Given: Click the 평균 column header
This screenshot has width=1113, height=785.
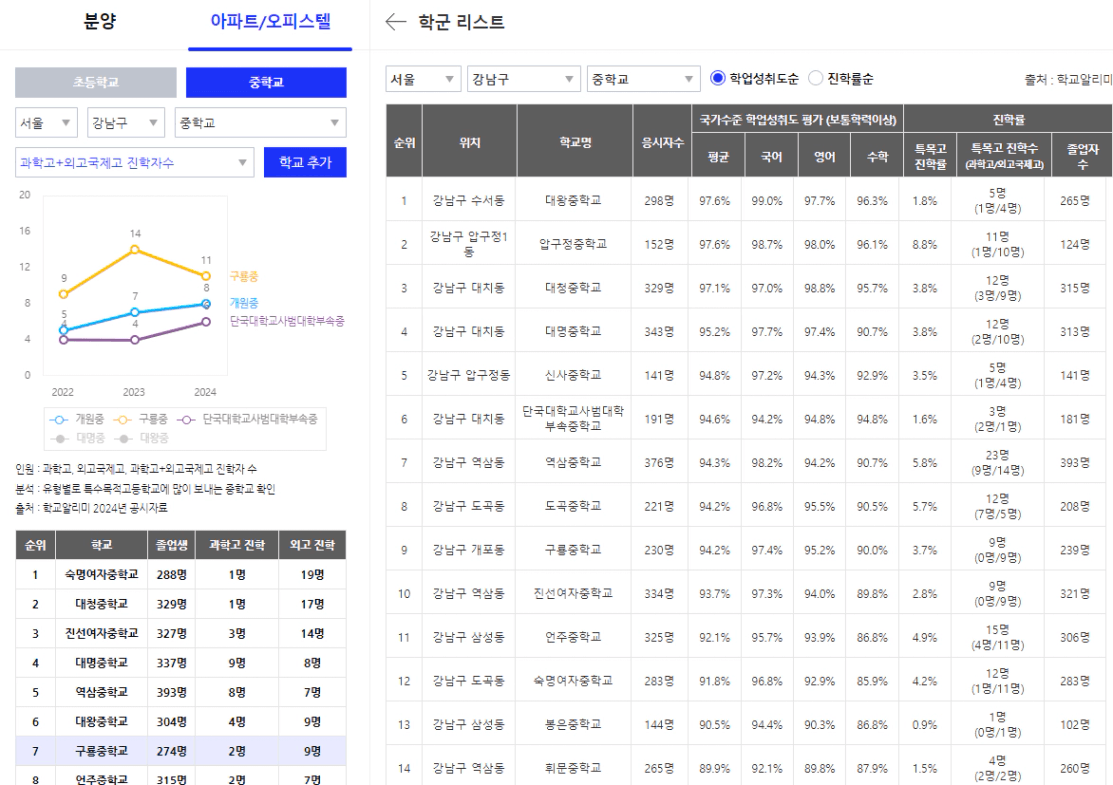Looking at the screenshot, I should [x=718, y=156].
